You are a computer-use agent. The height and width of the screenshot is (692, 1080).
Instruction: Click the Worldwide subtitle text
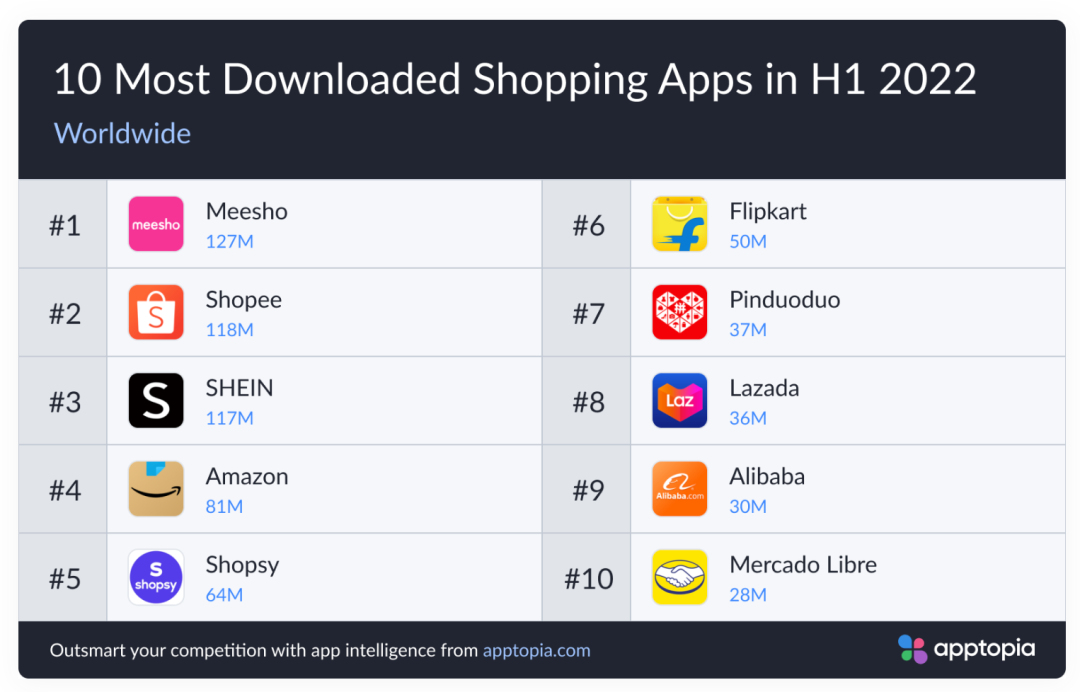122,133
